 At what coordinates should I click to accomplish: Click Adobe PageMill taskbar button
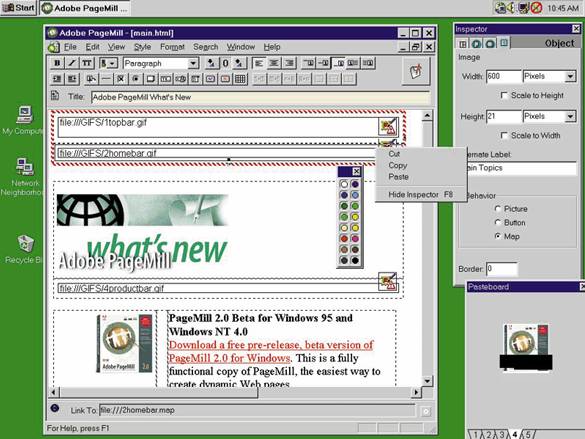tap(85, 8)
